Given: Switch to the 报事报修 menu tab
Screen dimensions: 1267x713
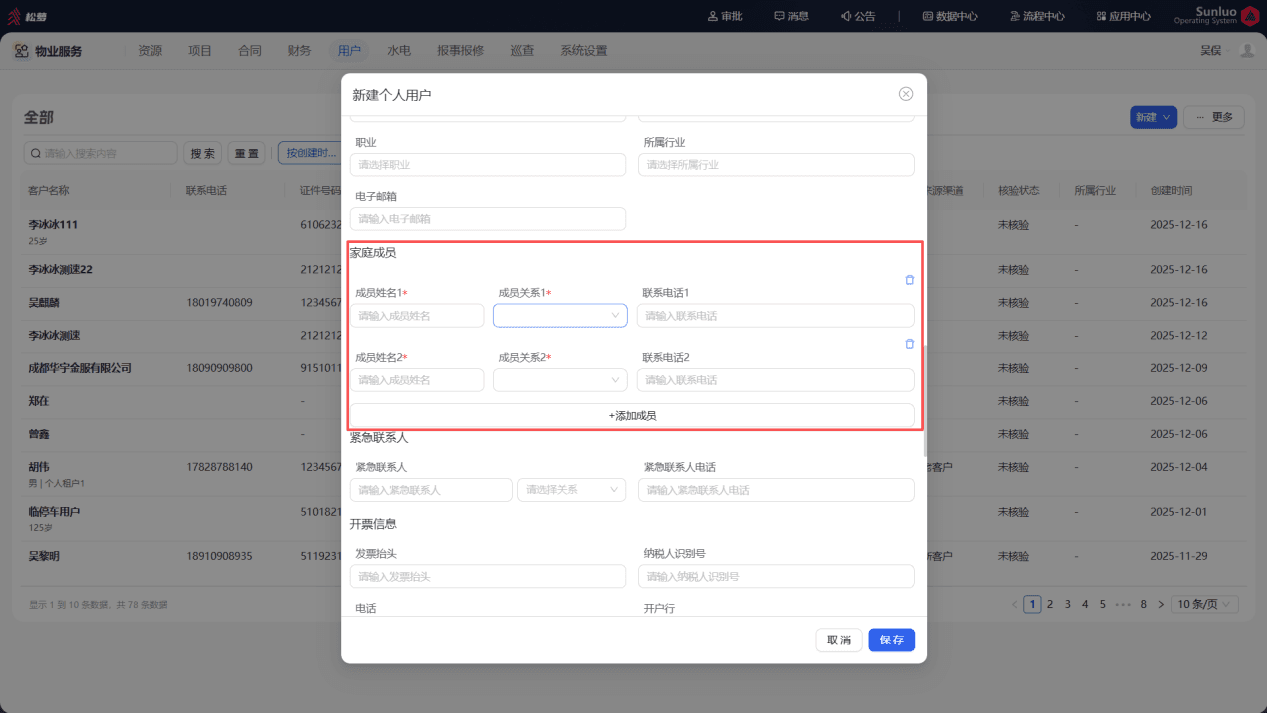Looking at the screenshot, I should (461, 51).
